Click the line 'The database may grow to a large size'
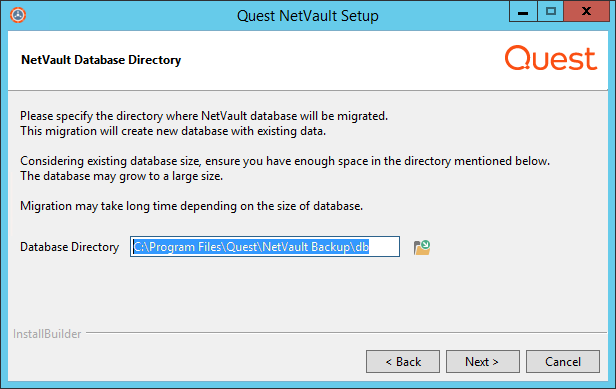 (121, 176)
